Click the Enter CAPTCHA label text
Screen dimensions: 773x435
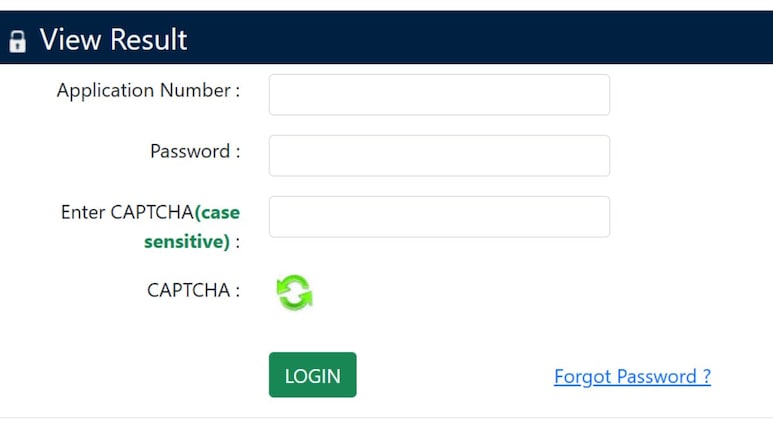coord(127,212)
